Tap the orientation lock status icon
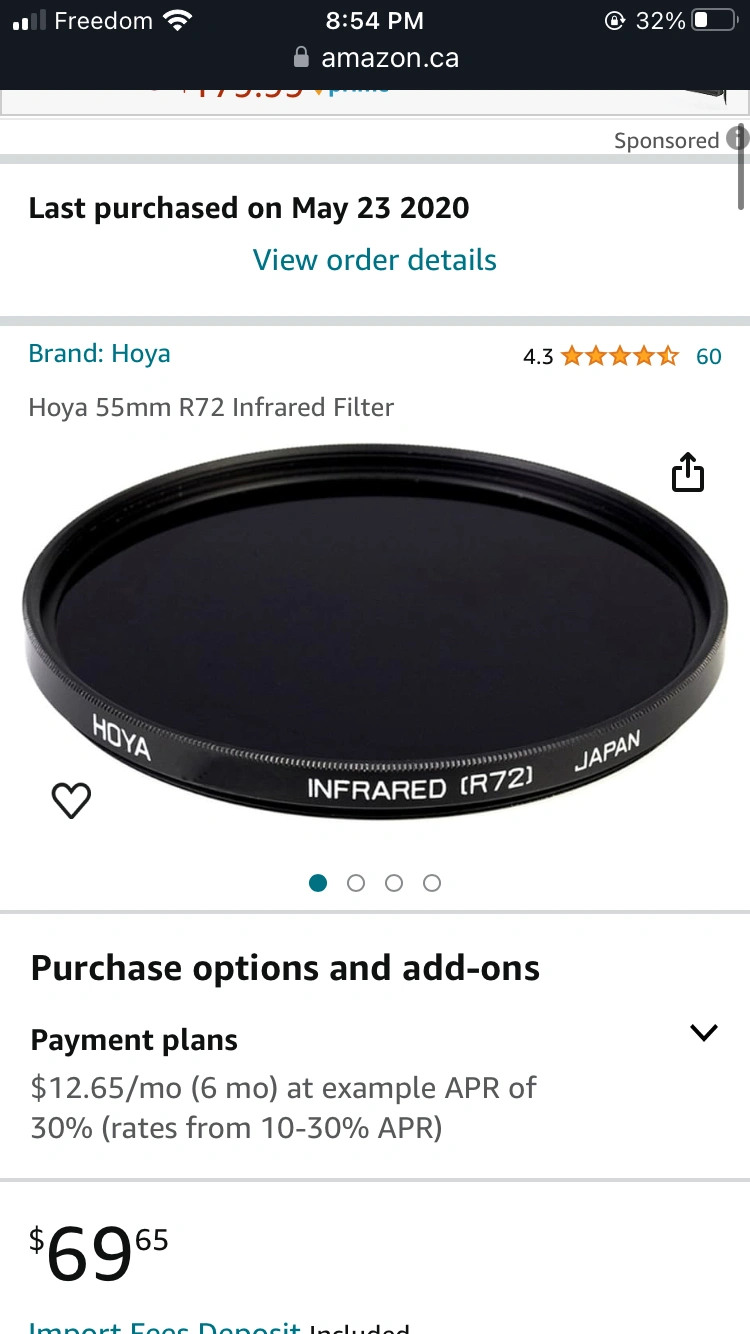This screenshot has width=750, height=1334. pyautogui.click(x=615, y=20)
